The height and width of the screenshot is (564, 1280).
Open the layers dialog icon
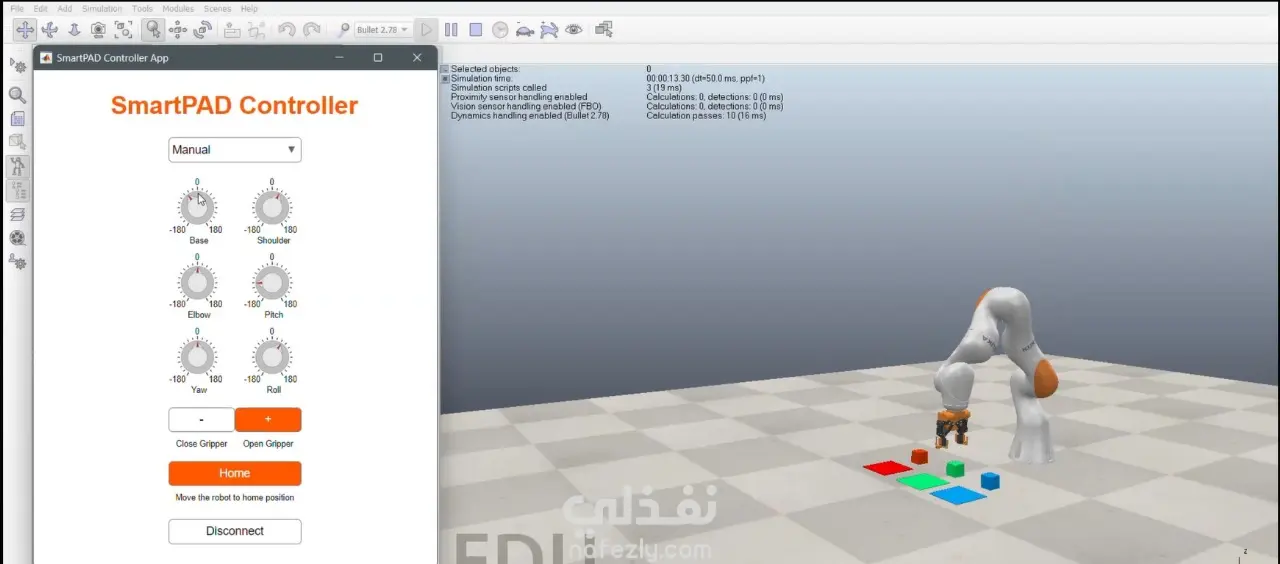[17, 214]
